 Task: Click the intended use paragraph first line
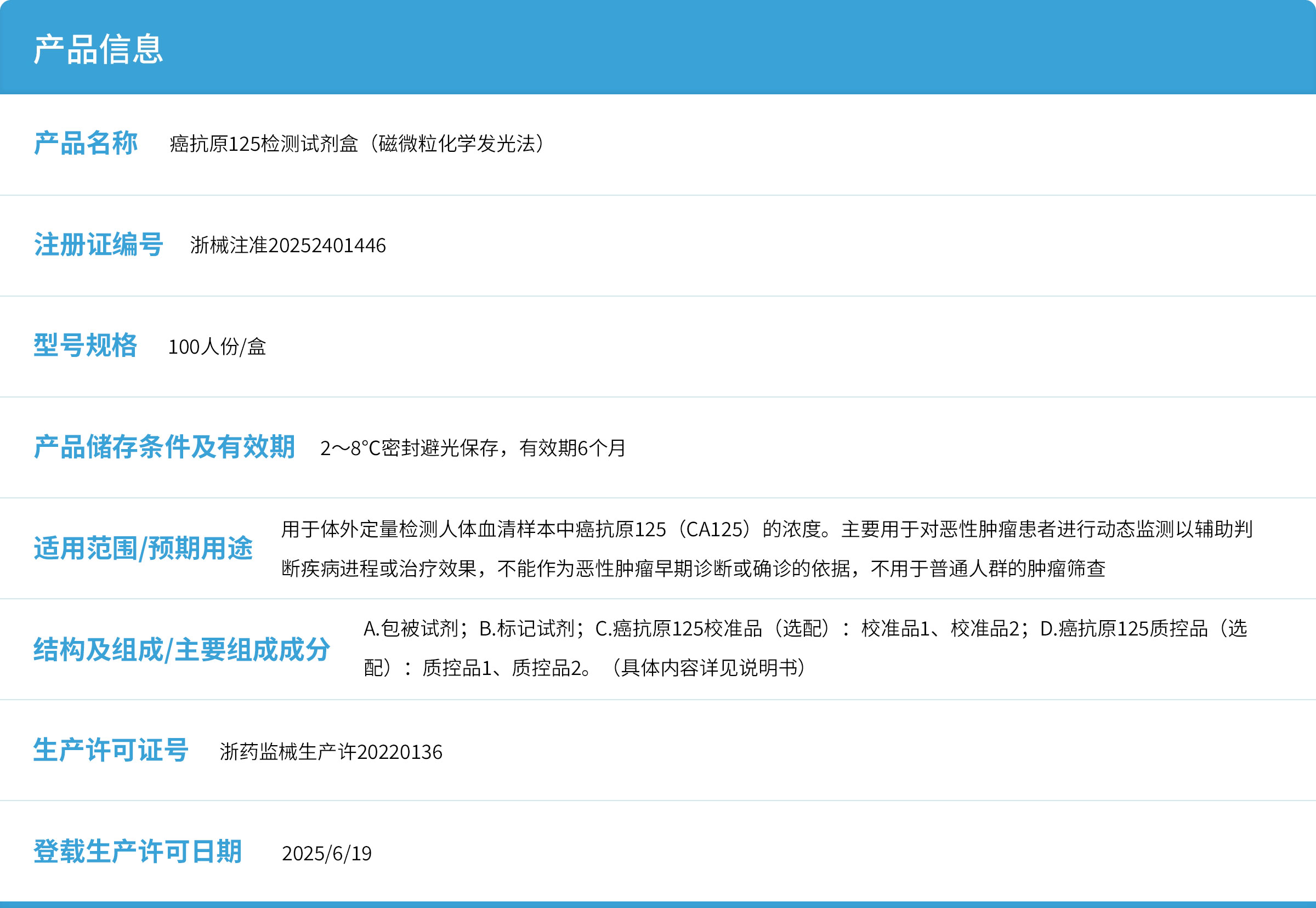[x=766, y=530]
